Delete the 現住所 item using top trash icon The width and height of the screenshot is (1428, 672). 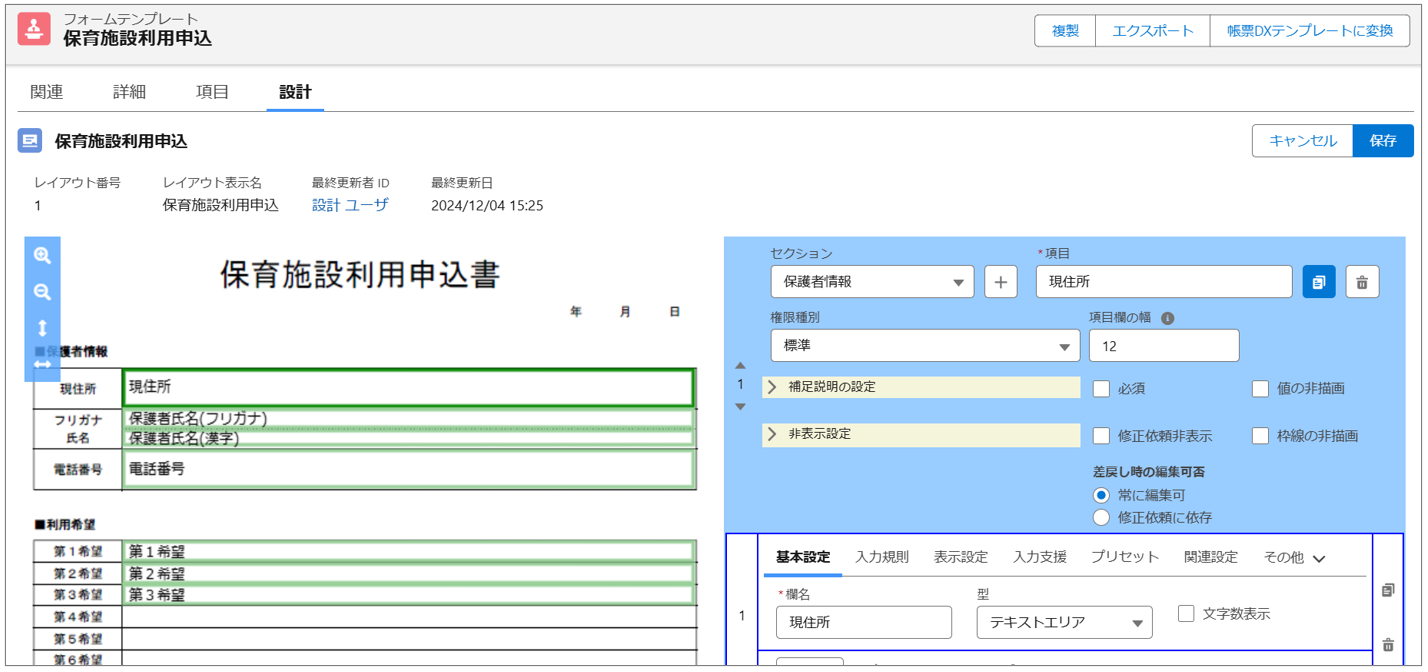coord(1362,282)
